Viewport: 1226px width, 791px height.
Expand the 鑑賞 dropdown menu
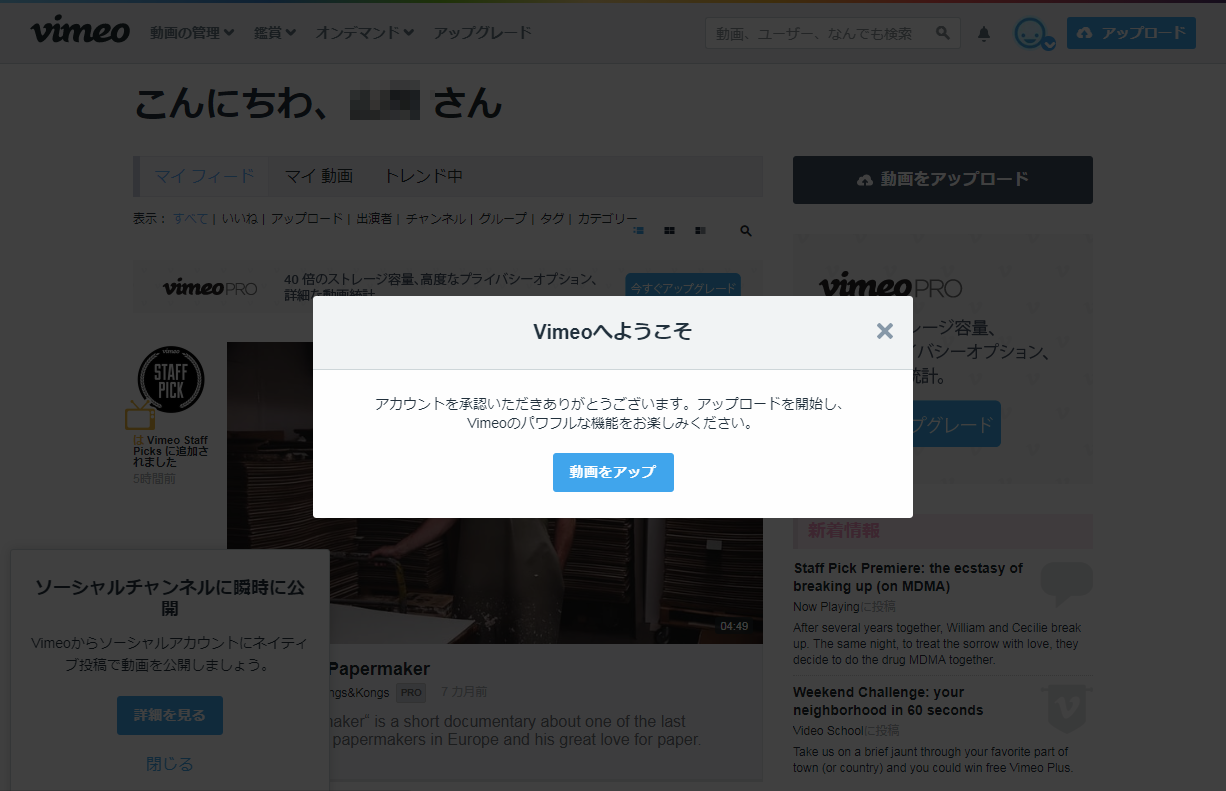(x=274, y=33)
